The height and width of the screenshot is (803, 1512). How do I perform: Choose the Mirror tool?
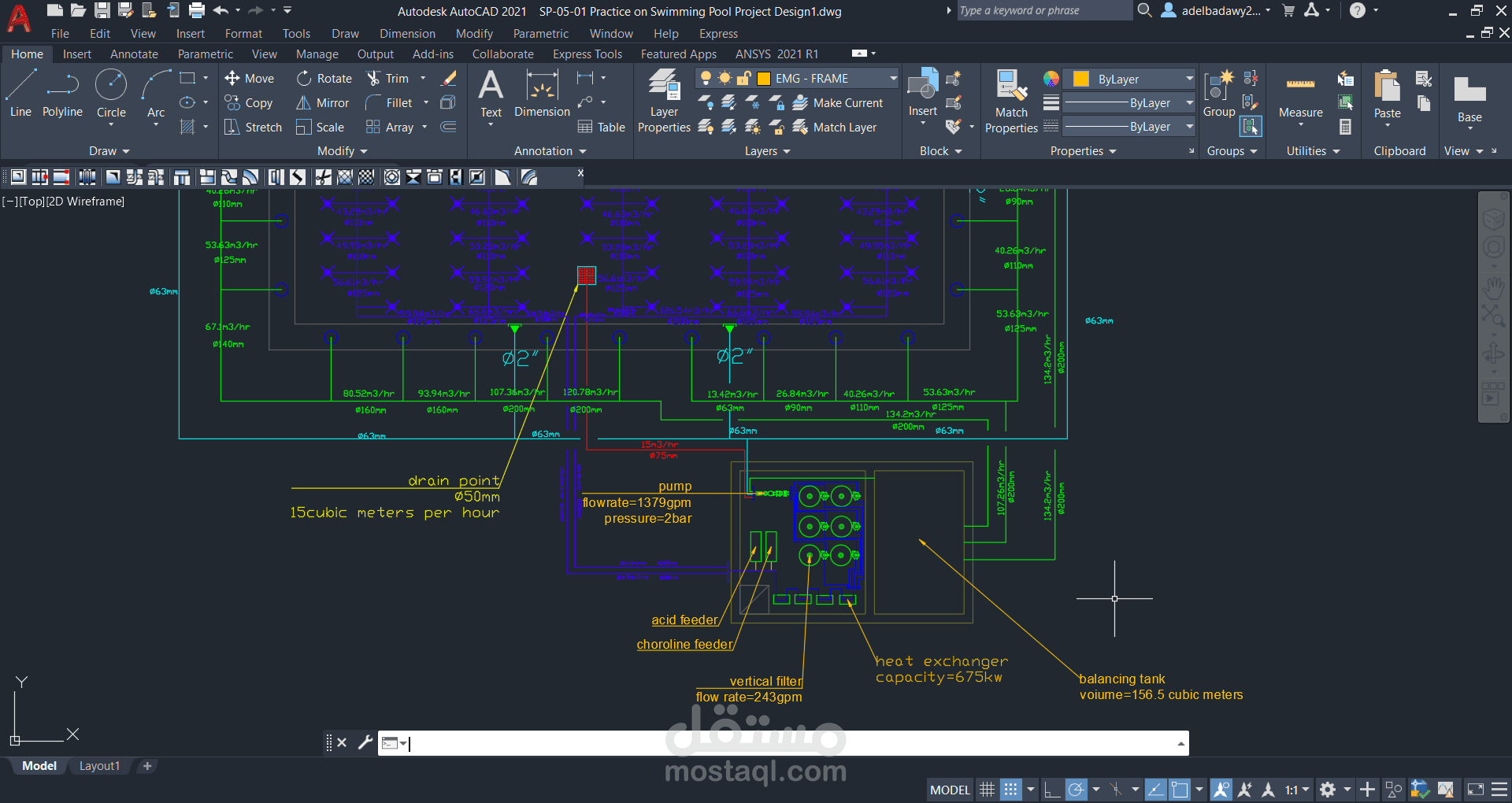[323, 103]
